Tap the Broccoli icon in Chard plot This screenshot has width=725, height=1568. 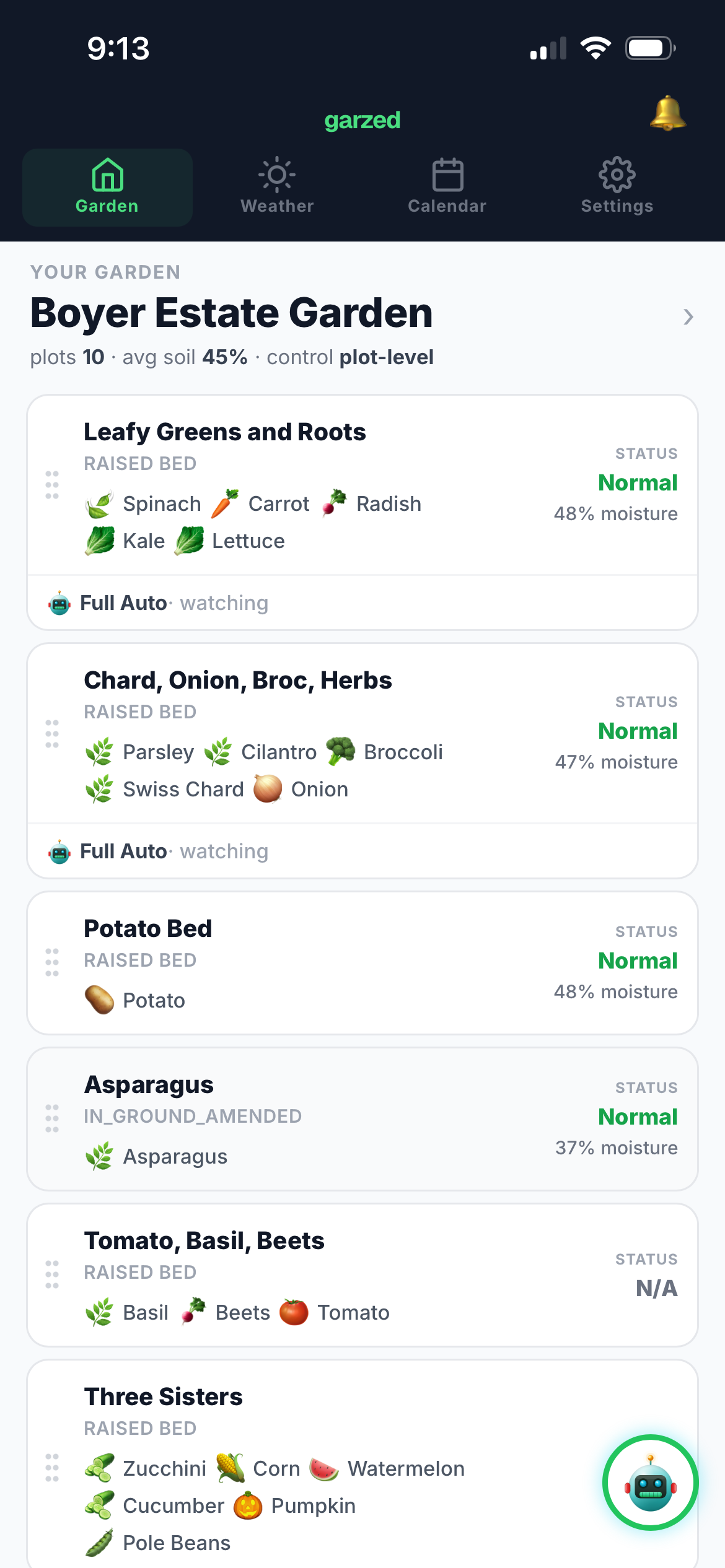coord(340,752)
